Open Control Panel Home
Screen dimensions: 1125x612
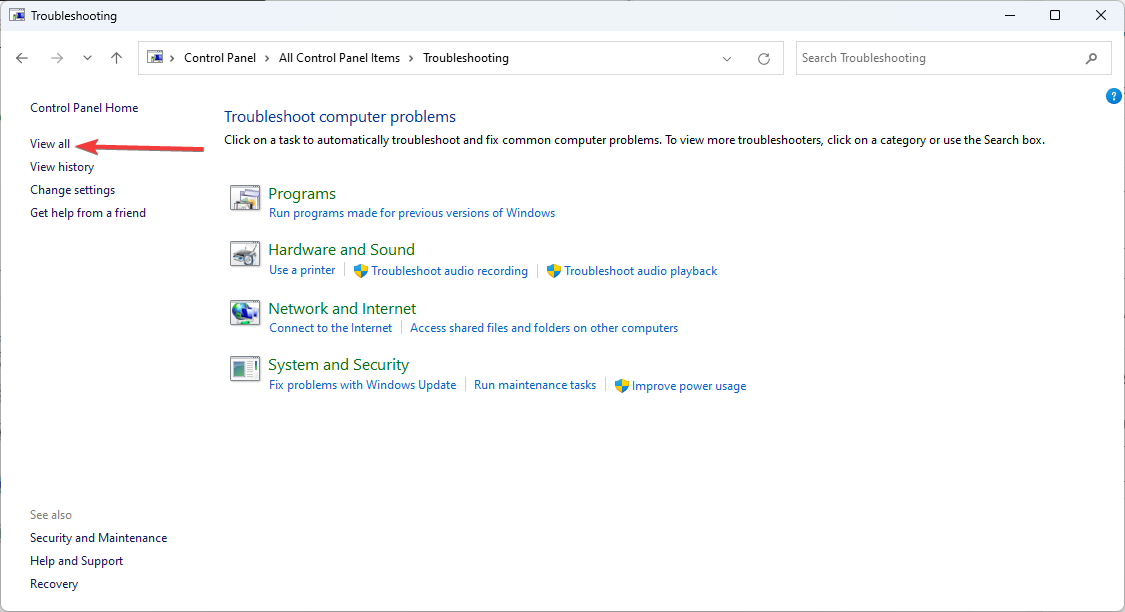point(84,108)
